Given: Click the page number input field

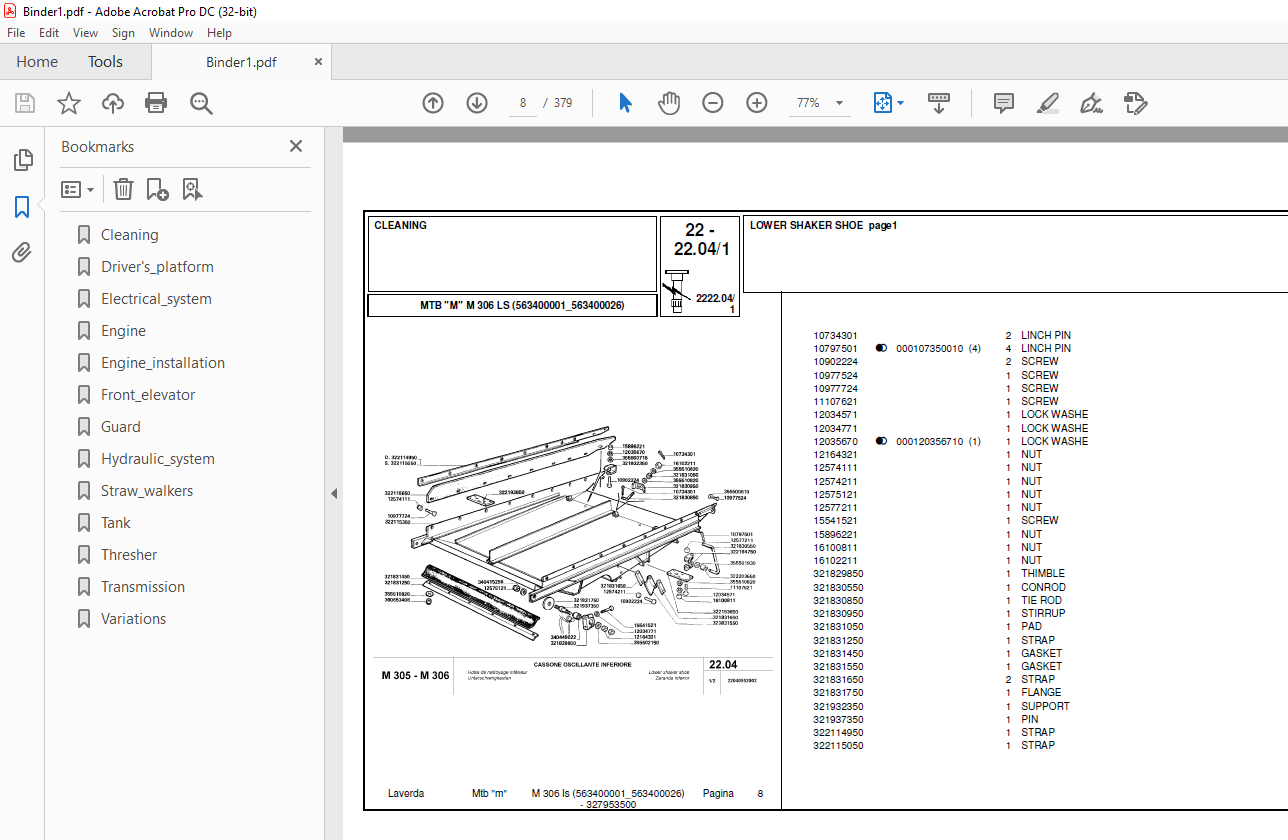Looking at the screenshot, I should click(x=523, y=103).
